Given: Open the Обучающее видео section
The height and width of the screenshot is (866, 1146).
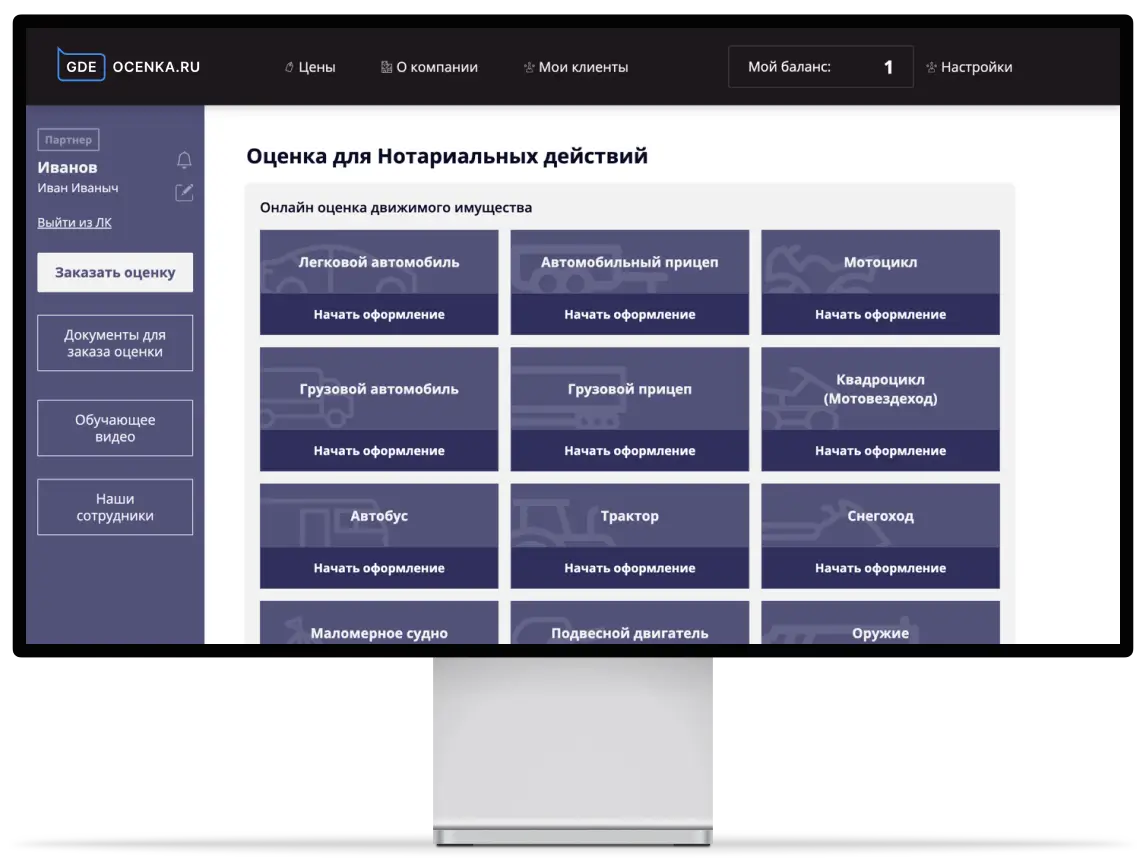Looking at the screenshot, I should (115, 428).
